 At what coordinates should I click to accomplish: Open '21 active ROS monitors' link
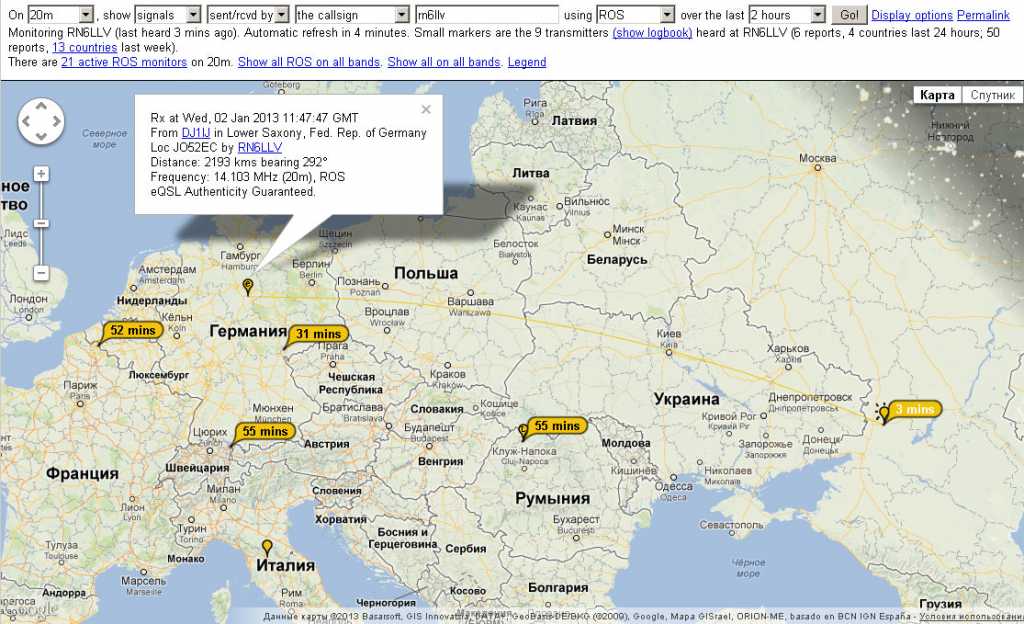coord(124,62)
